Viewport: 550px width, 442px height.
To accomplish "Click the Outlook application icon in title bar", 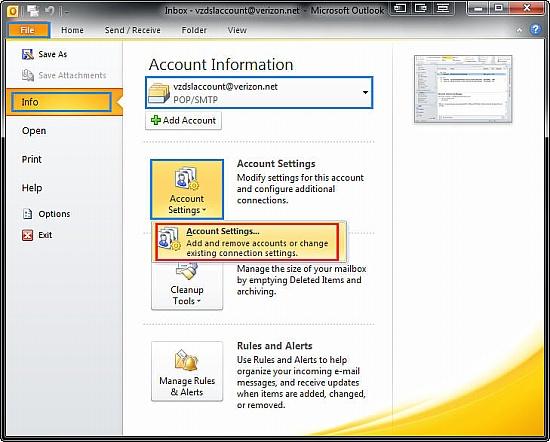I will pos(13,11).
